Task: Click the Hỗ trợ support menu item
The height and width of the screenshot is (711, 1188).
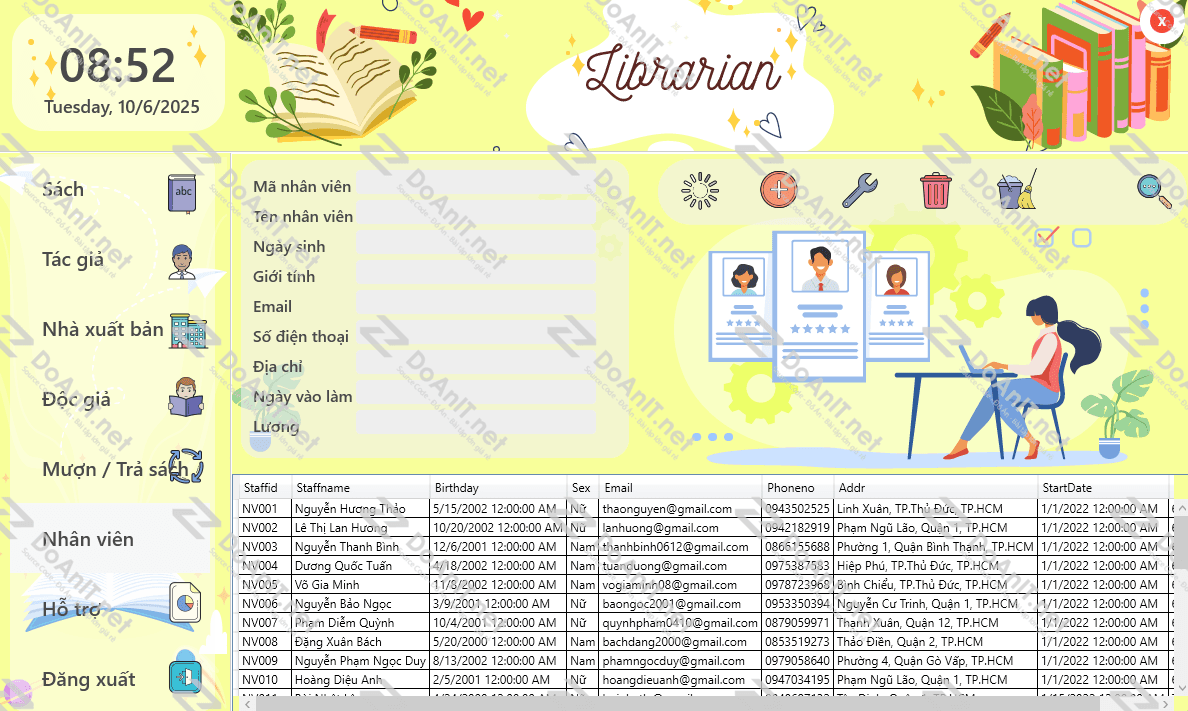Action: point(71,610)
